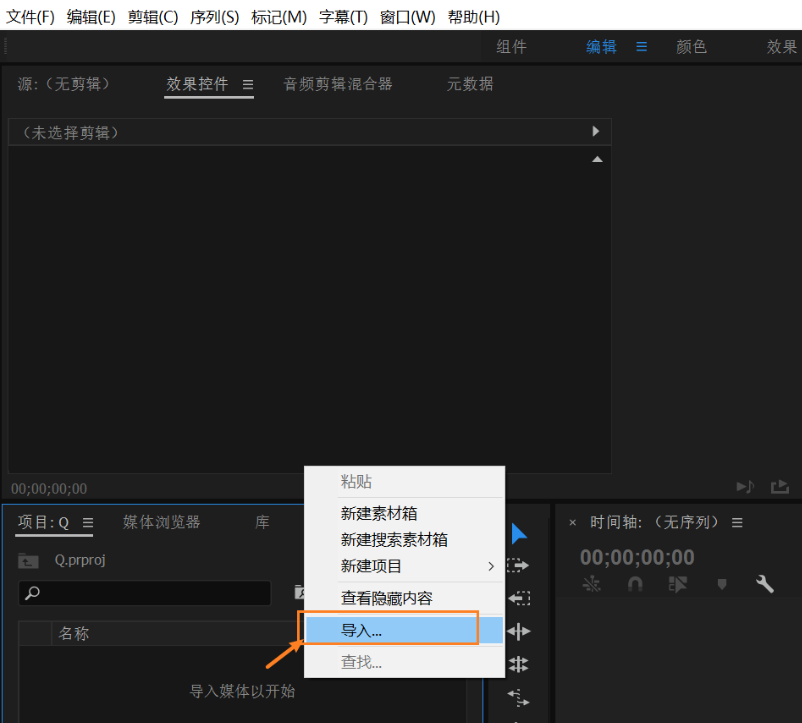Select the Rolling Edit tool
The image size is (802, 723).
517,664
